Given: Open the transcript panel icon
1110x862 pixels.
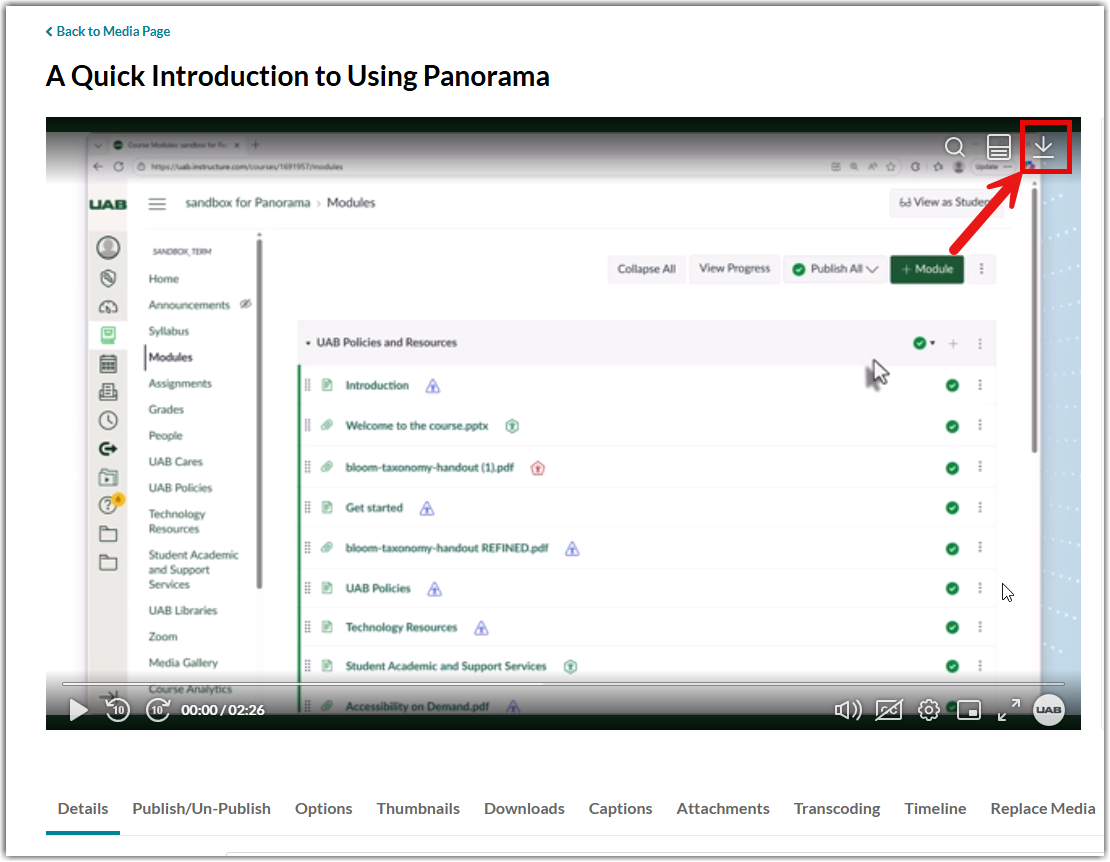Looking at the screenshot, I should click(x=998, y=147).
